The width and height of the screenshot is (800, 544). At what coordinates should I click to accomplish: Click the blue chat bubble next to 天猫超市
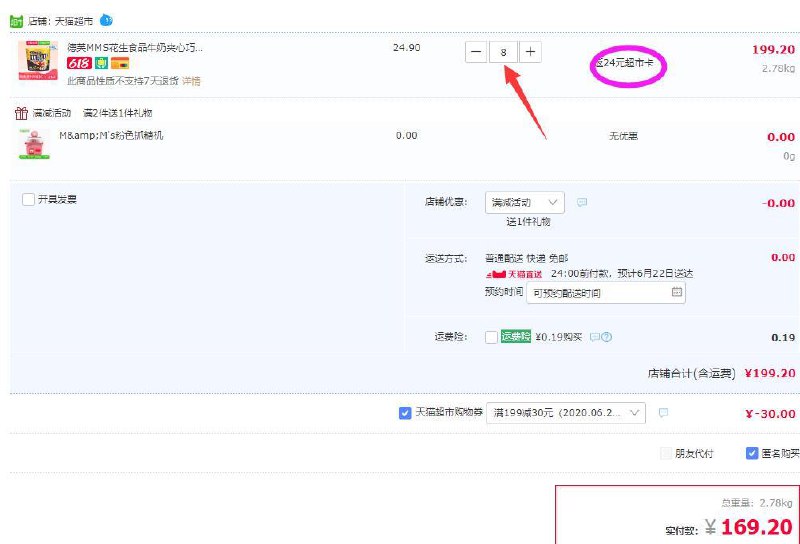(x=106, y=20)
